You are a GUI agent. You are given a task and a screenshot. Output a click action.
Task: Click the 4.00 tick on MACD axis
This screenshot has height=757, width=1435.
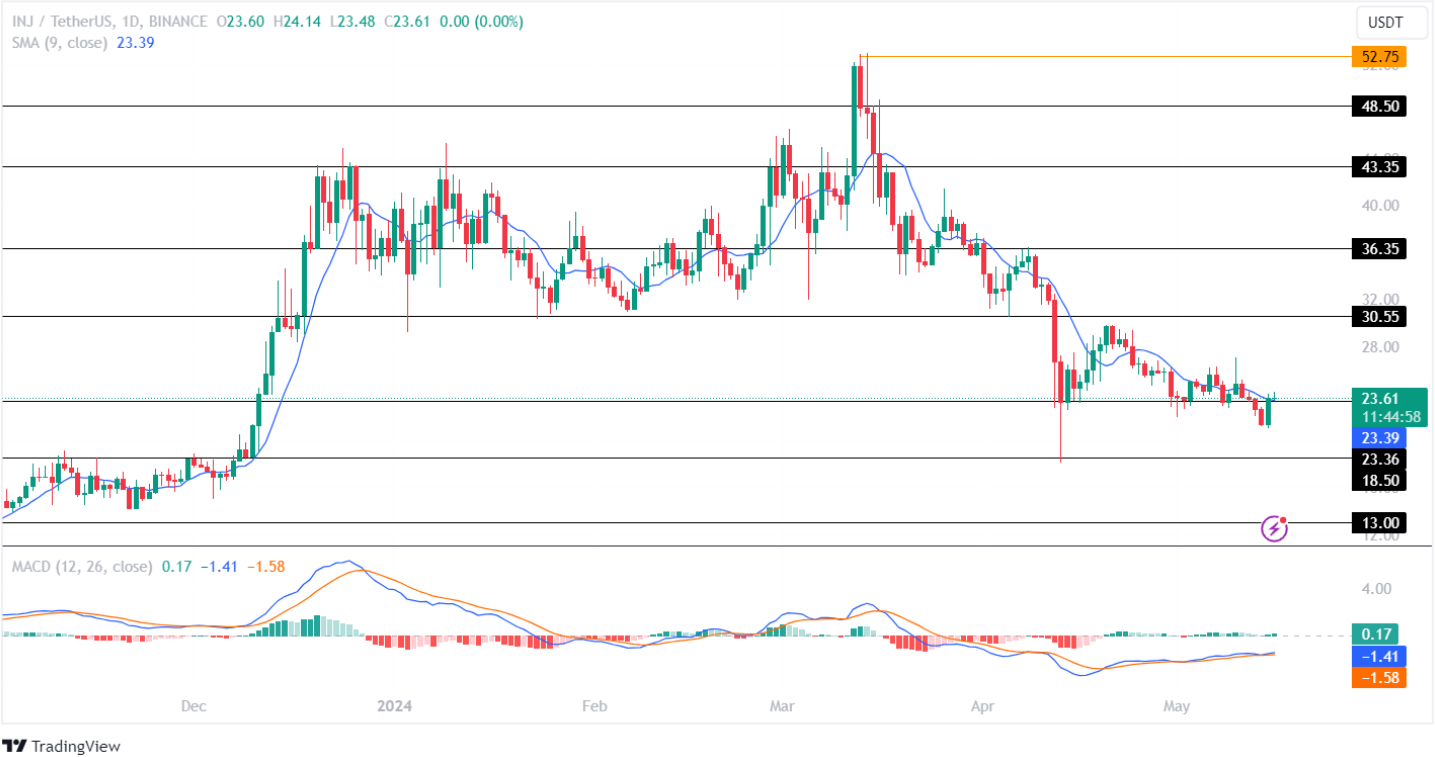pyautogui.click(x=1379, y=589)
